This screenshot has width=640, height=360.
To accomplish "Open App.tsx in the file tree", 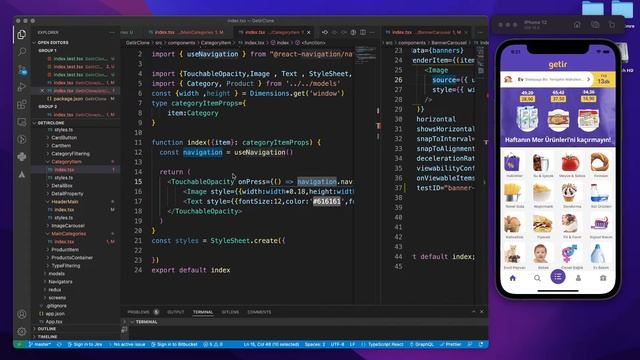I will click(53, 322).
